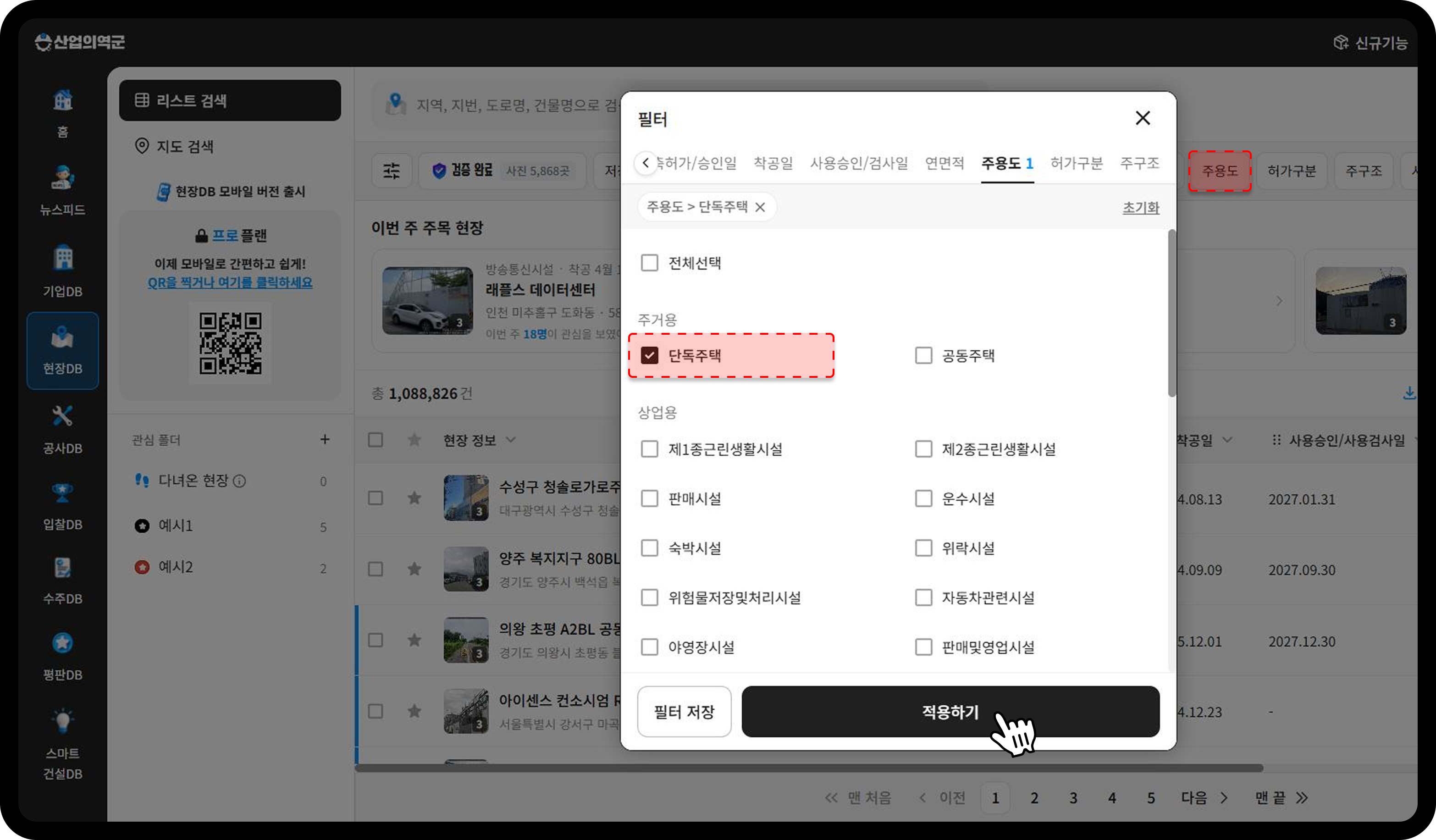Image resolution: width=1436 pixels, height=840 pixels.
Task: Open the 래플스 데이터센터 thumbnail
Action: coord(427,300)
